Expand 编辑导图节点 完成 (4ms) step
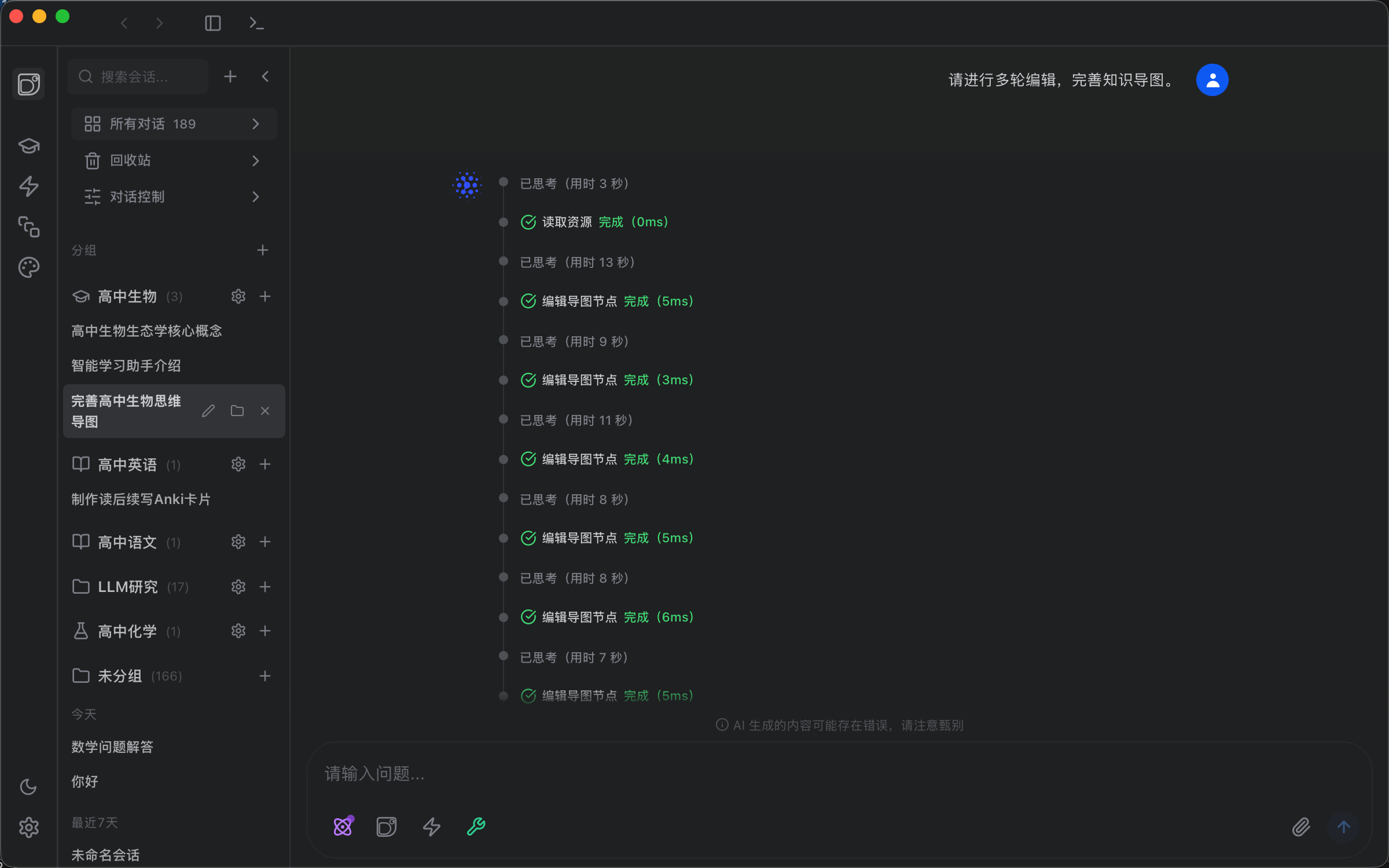This screenshot has height=868, width=1389. [x=607, y=459]
